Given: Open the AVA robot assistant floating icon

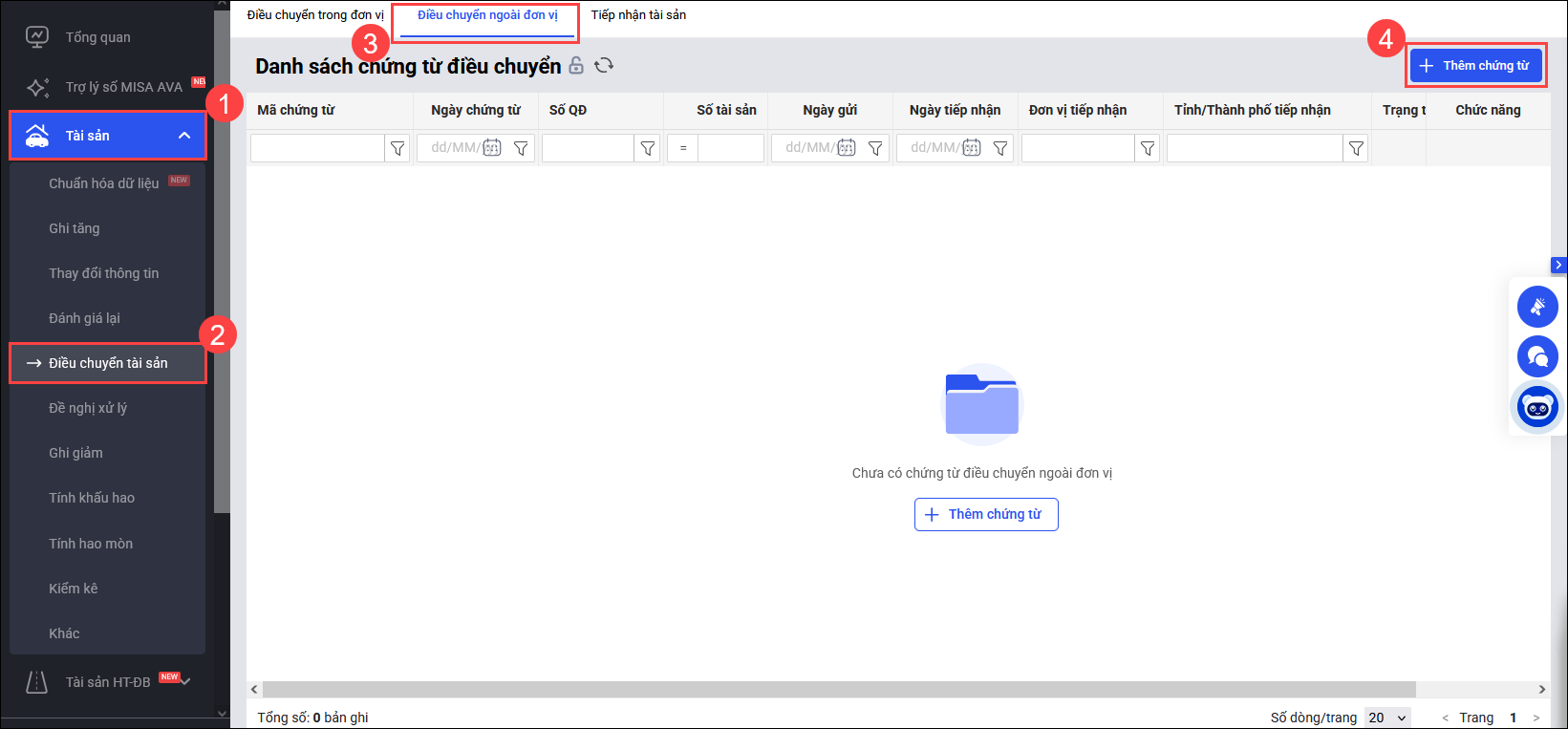Looking at the screenshot, I should [x=1537, y=407].
